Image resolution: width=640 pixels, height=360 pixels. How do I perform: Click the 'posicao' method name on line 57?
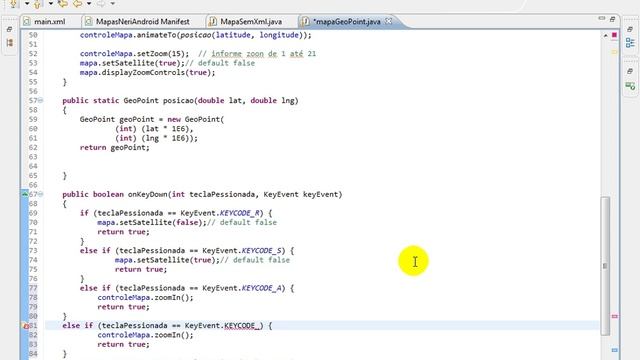point(178,100)
